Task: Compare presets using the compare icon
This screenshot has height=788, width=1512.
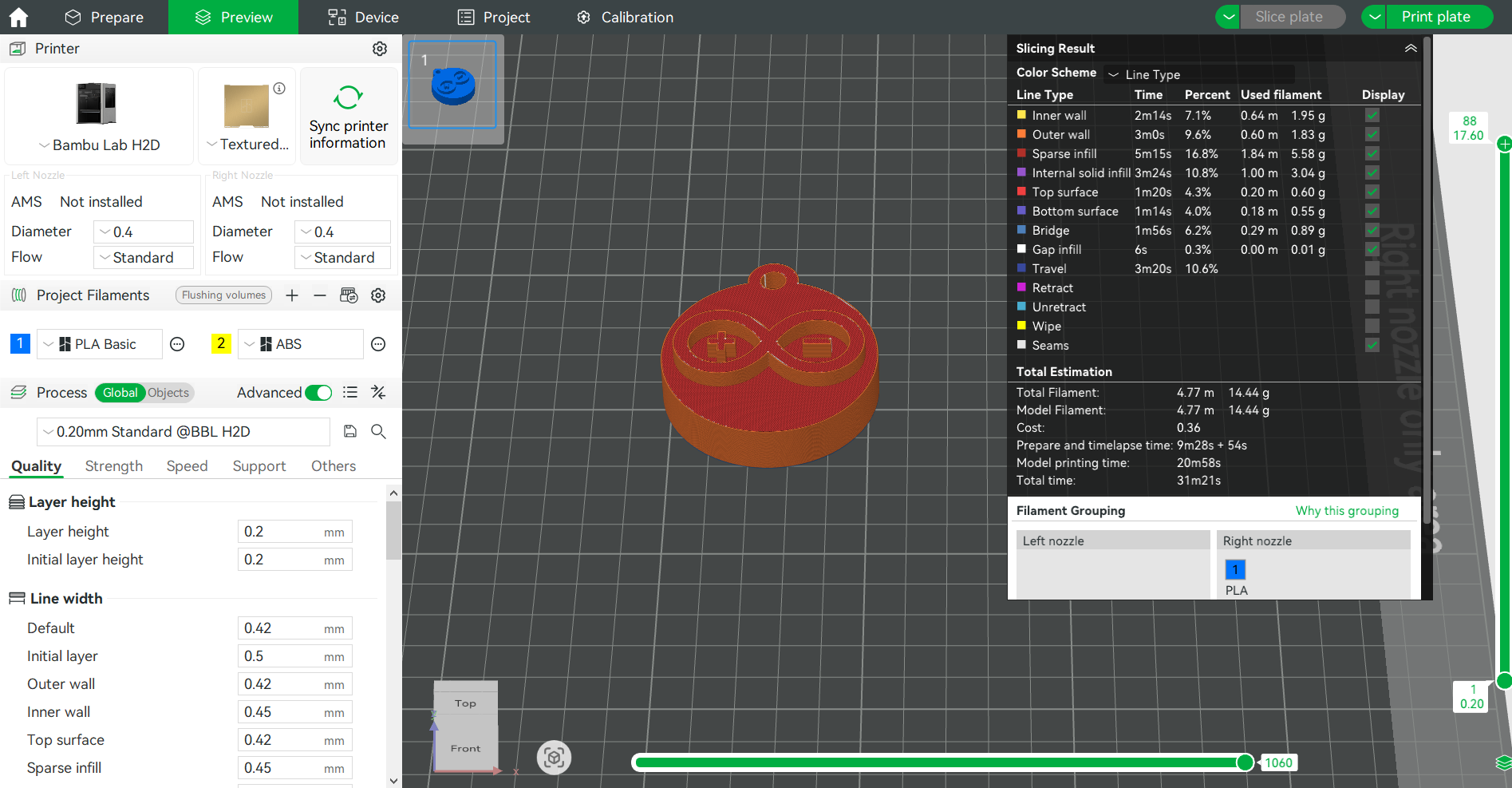Action: (378, 392)
